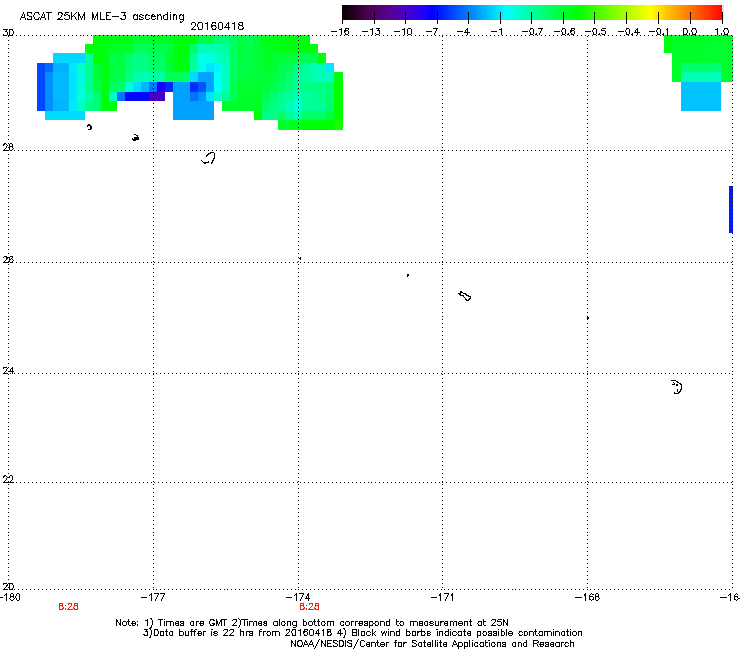Click the longitude label -177
This screenshot has height=650, width=740.
(153, 597)
